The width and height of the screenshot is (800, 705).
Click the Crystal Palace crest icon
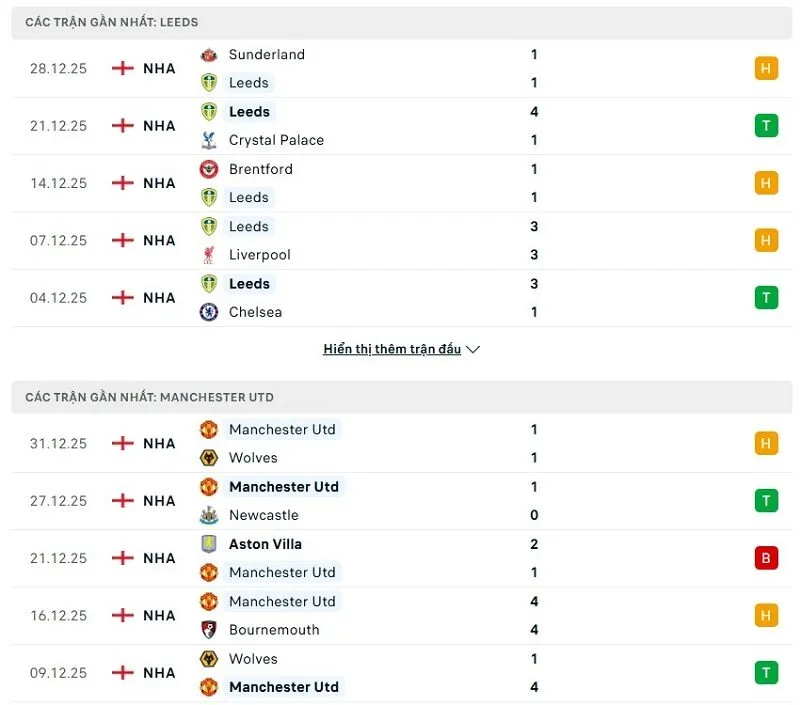[x=211, y=140]
